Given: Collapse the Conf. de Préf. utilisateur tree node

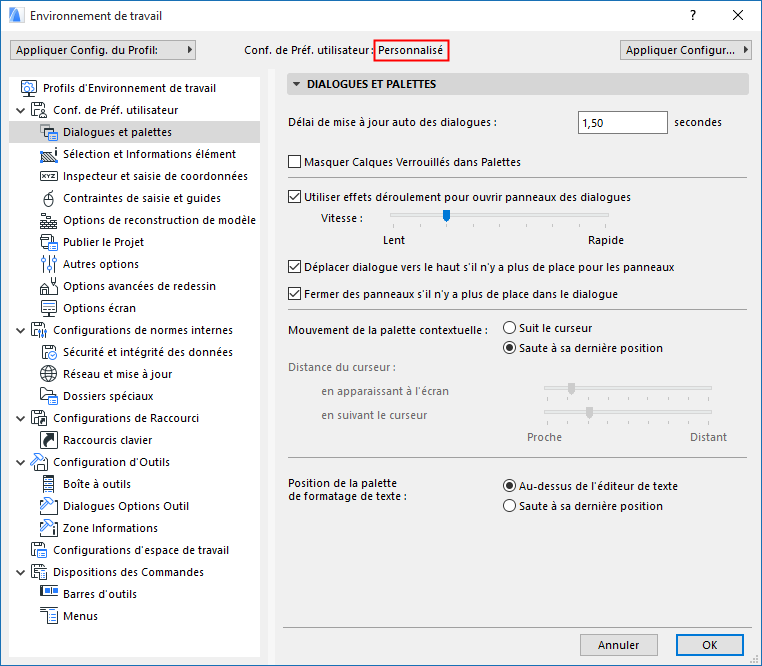Looking at the screenshot, I should (22, 110).
